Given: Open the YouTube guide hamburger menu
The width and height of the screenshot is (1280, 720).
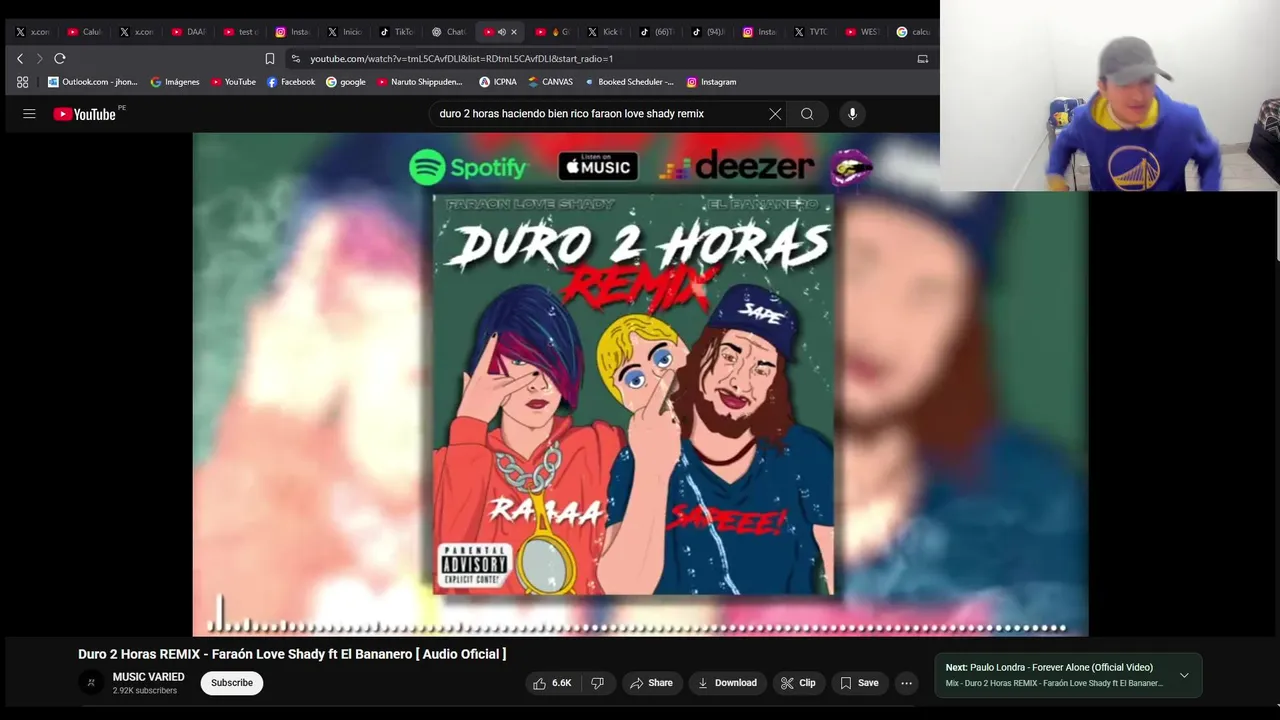Looking at the screenshot, I should [x=29, y=114].
